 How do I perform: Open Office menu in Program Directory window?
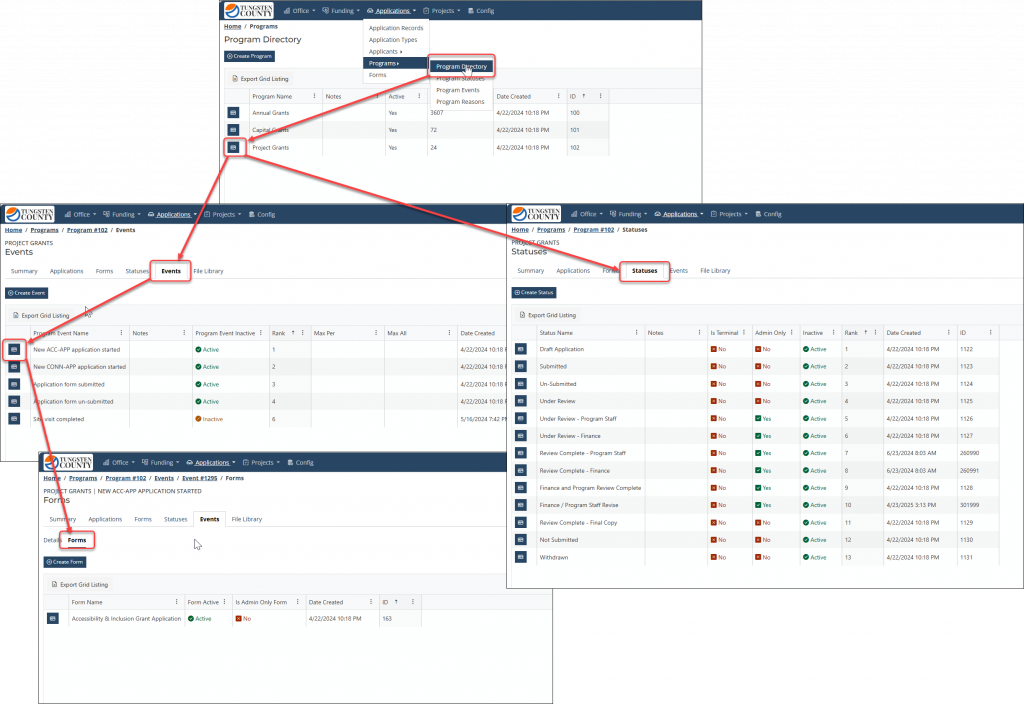click(300, 11)
